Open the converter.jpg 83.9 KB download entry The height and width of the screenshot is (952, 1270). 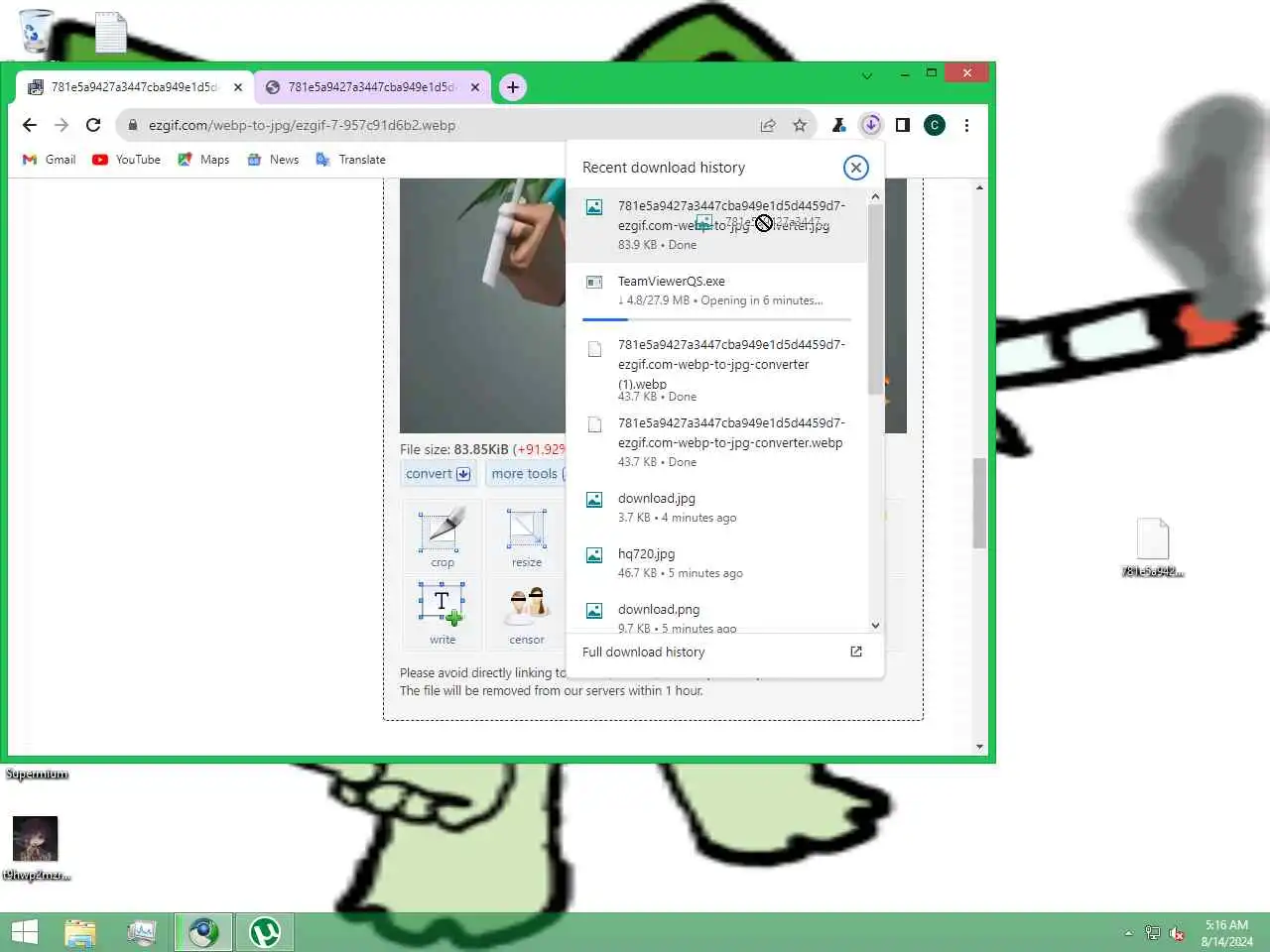[716, 225]
